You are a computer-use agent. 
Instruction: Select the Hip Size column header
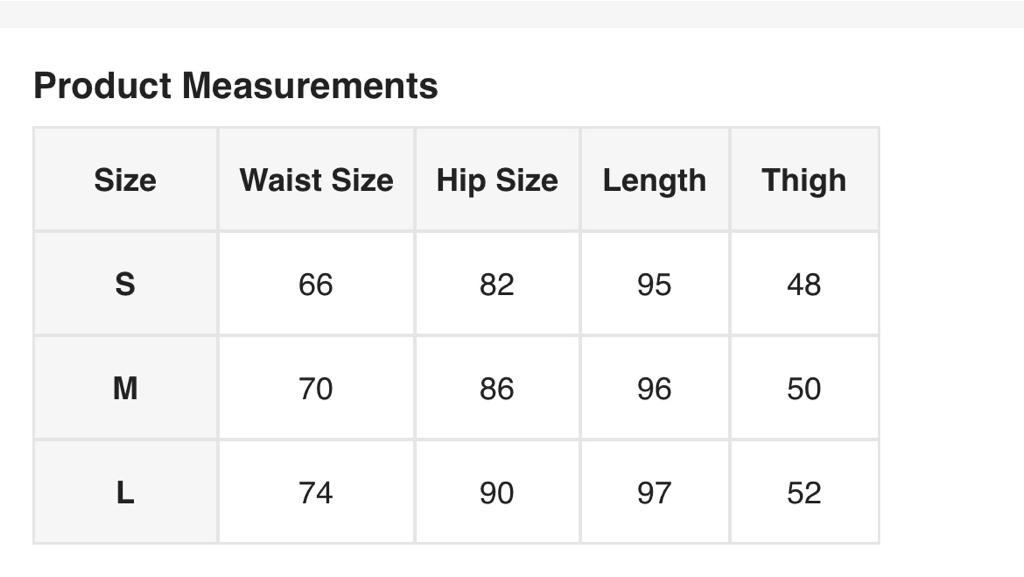coord(497,180)
